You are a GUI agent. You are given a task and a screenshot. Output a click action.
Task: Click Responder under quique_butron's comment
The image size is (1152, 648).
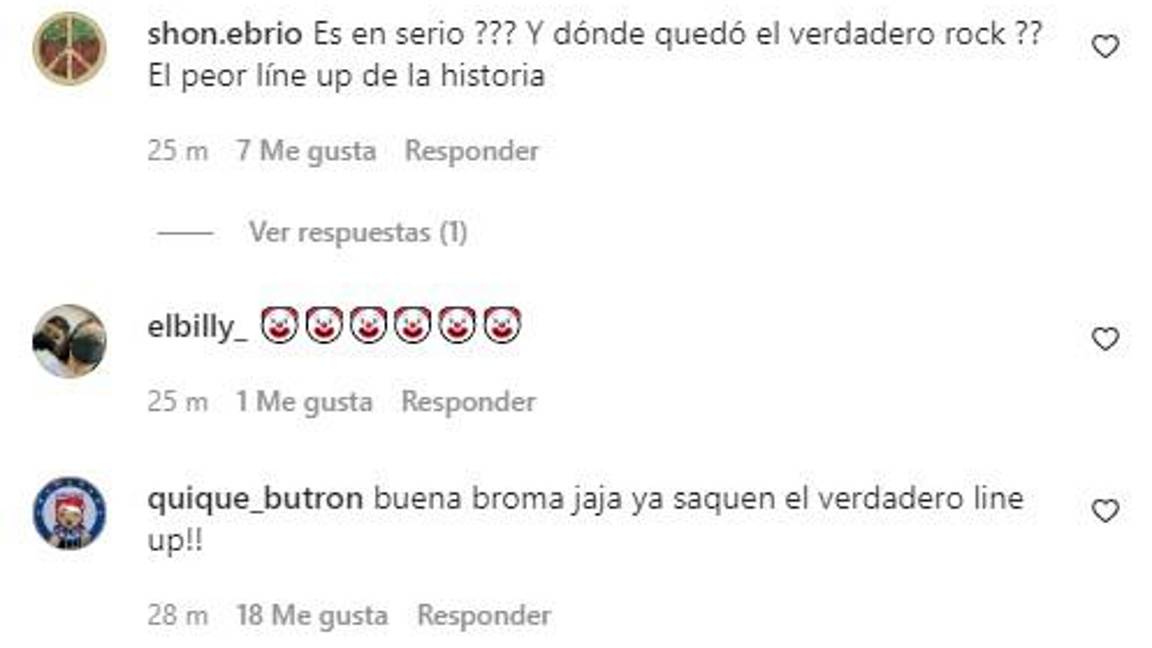pyautogui.click(x=484, y=616)
